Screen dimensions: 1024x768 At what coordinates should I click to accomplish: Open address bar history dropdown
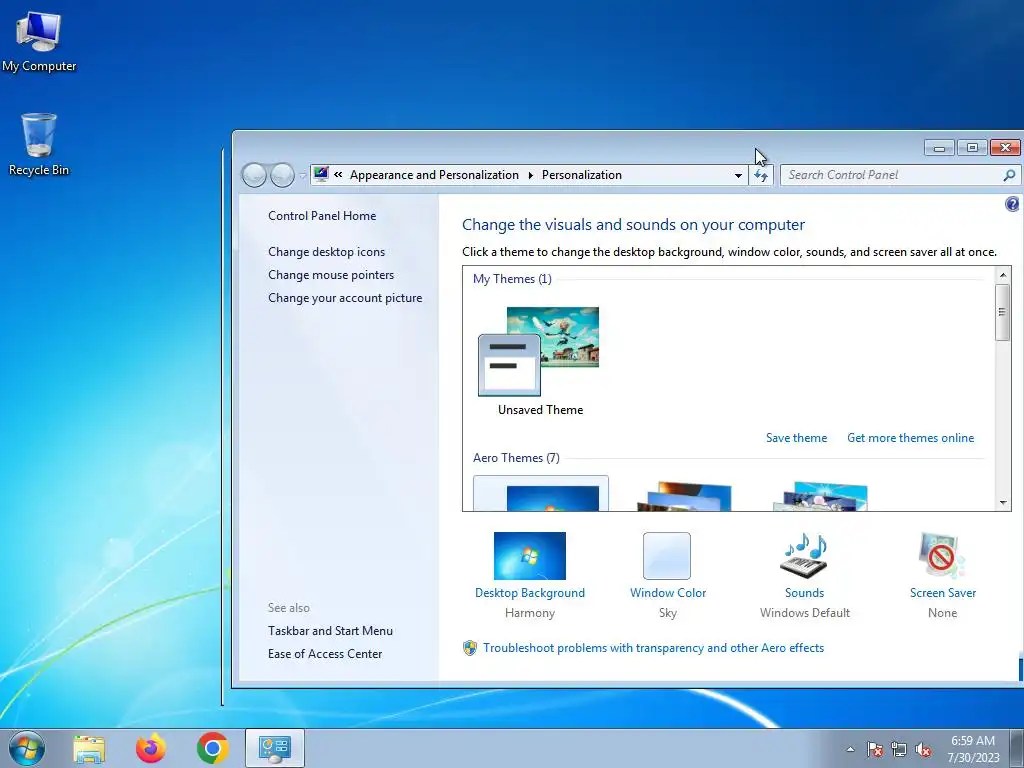tap(738, 175)
